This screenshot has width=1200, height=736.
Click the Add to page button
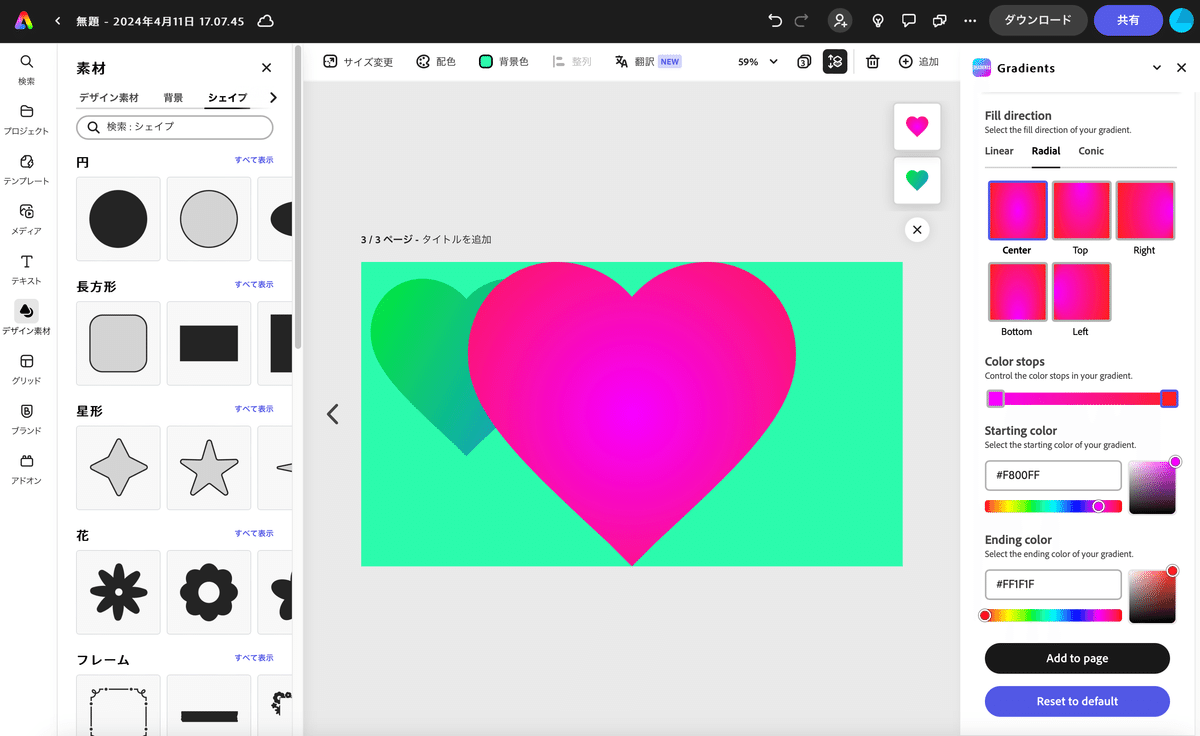click(x=1077, y=658)
